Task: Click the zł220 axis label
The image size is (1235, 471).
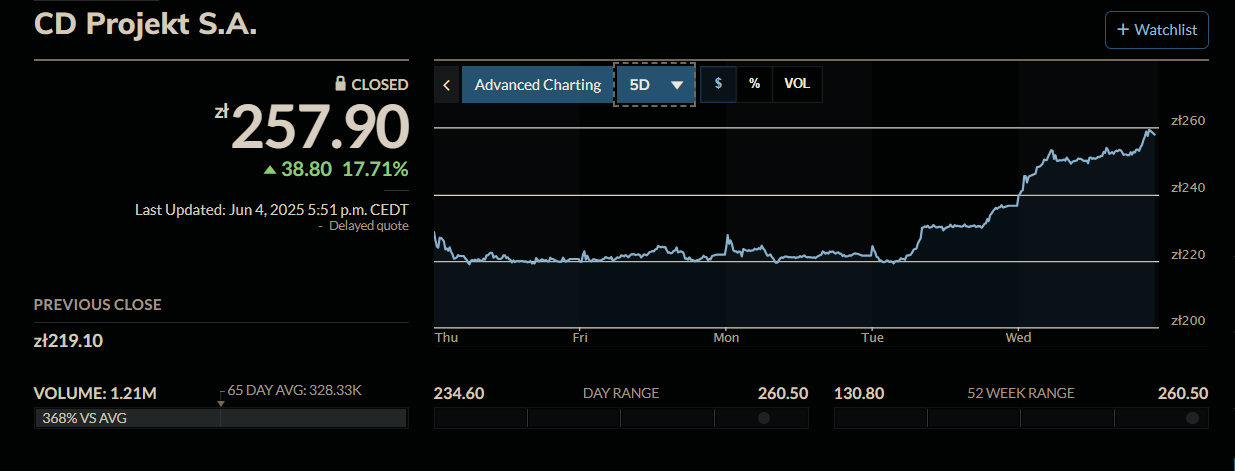Action: 1188,254
